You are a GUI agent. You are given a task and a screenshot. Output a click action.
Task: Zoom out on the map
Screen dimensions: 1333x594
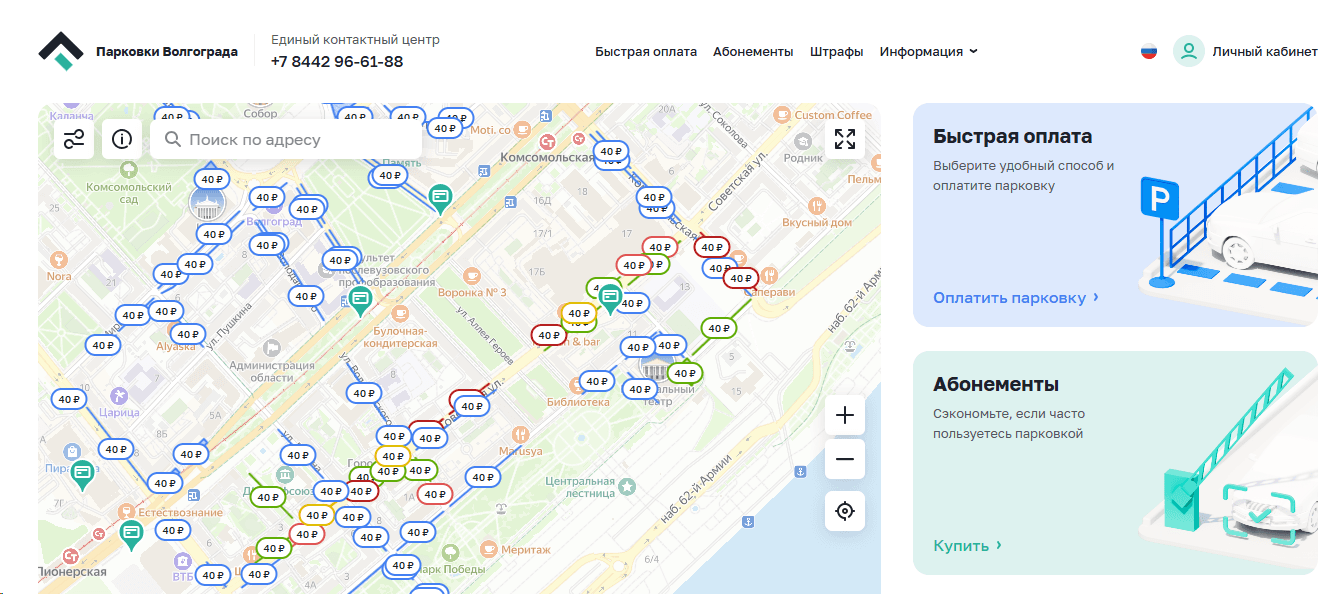pyautogui.click(x=845, y=459)
